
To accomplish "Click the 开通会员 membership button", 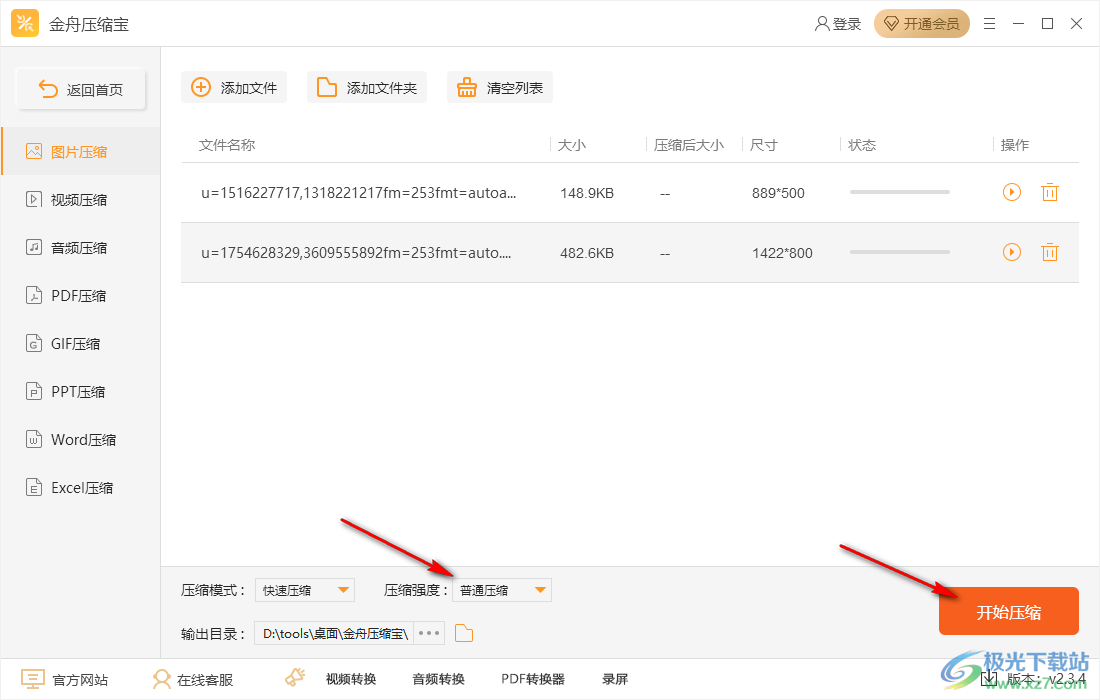I will click(921, 24).
